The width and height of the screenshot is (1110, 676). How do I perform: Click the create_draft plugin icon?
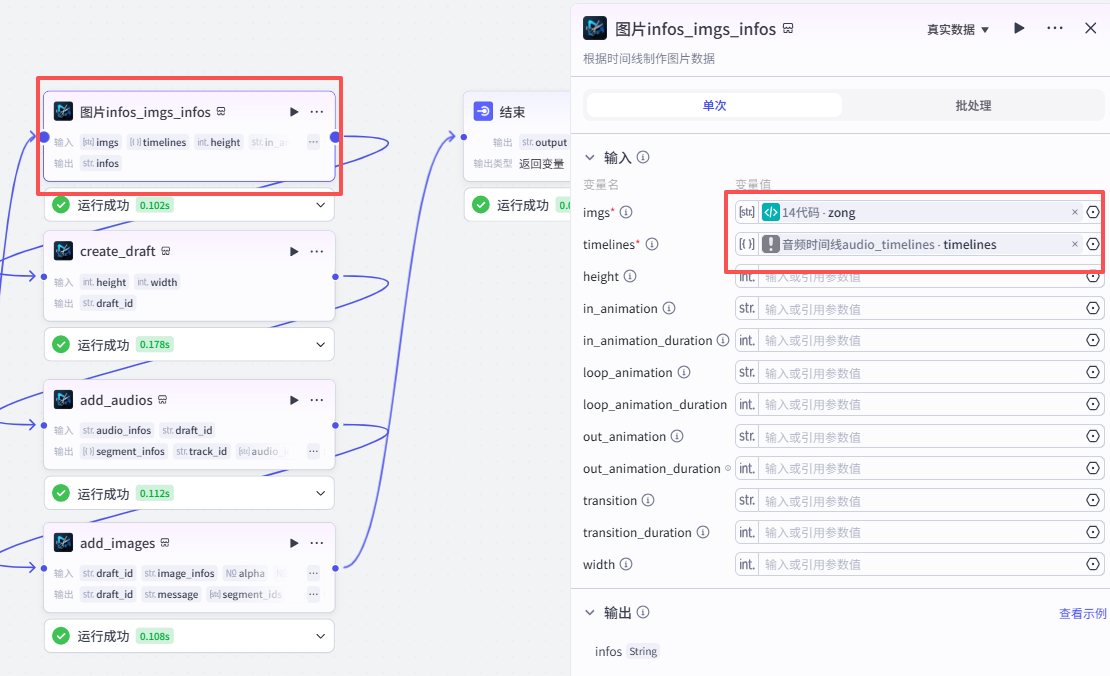(64, 251)
